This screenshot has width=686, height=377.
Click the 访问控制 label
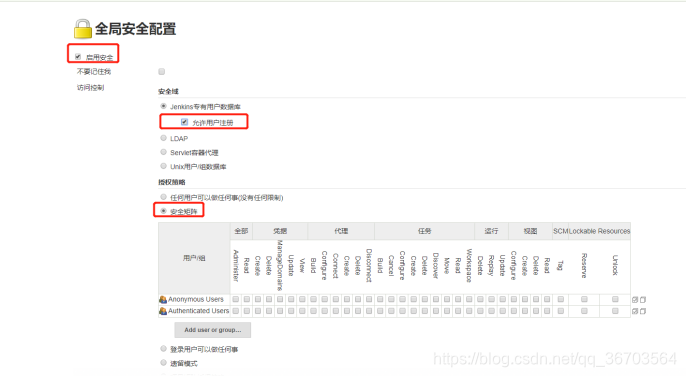[x=91, y=87]
